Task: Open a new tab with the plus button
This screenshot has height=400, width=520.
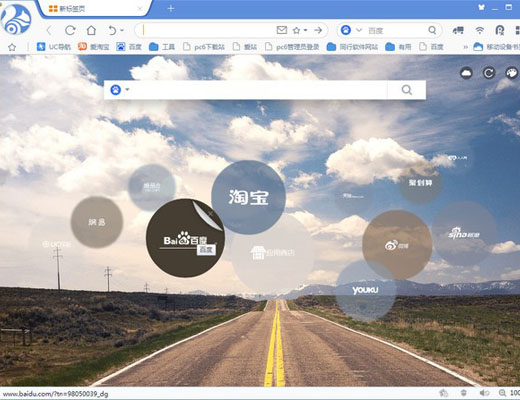Action: pyautogui.click(x=171, y=9)
